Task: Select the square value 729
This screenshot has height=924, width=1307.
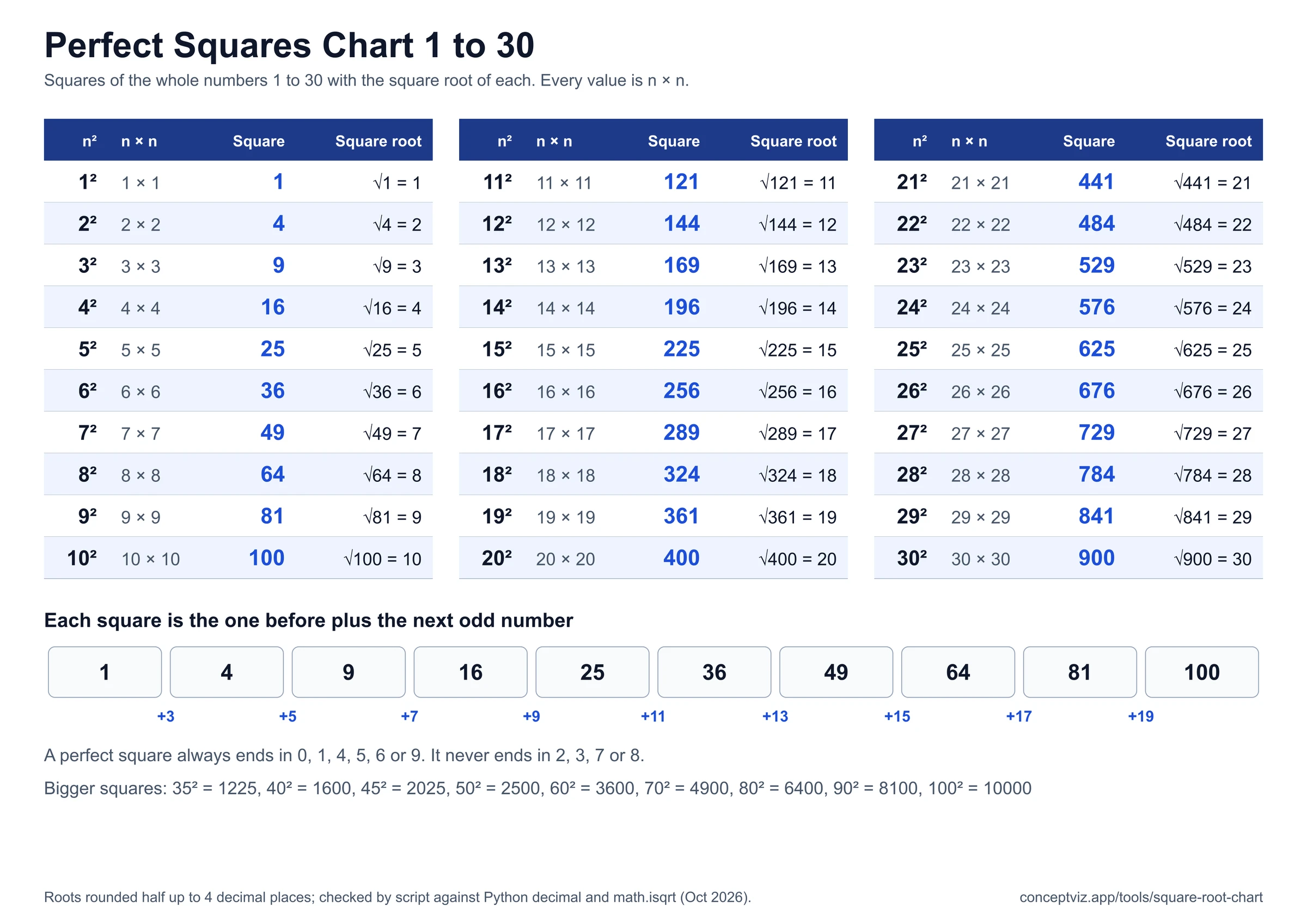Action: click(1096, 433)
